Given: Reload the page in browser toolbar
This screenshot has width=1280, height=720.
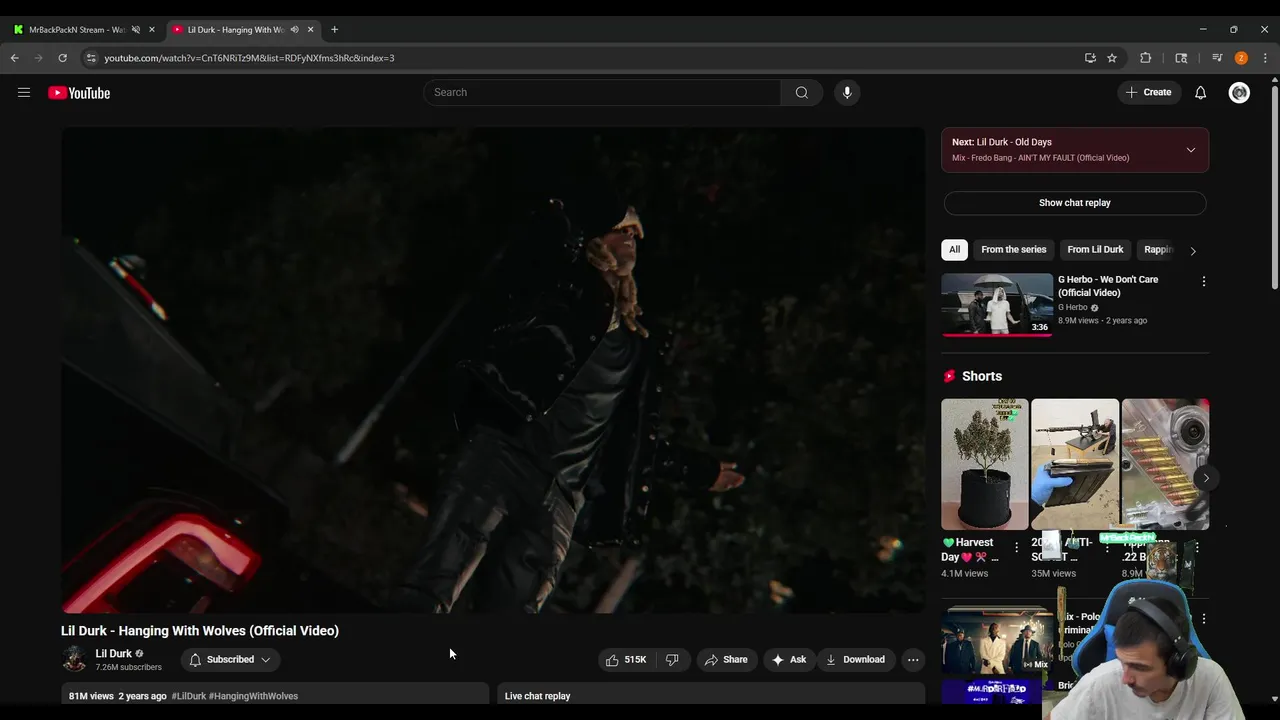Looking at the screenshot, I should point(62,58).
